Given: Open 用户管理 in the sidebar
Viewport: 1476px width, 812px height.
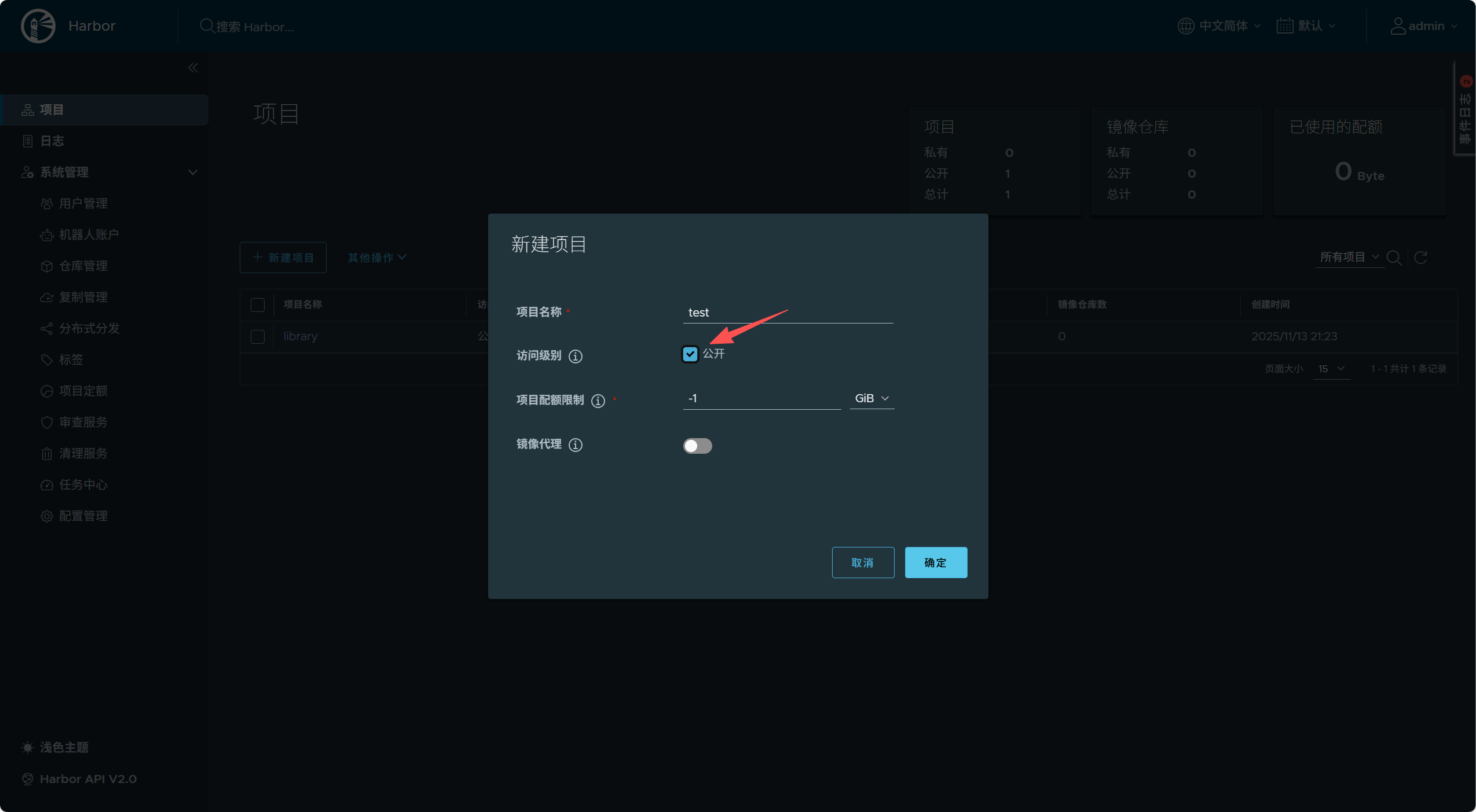Looking at the screenshot, I should [83, 204].
